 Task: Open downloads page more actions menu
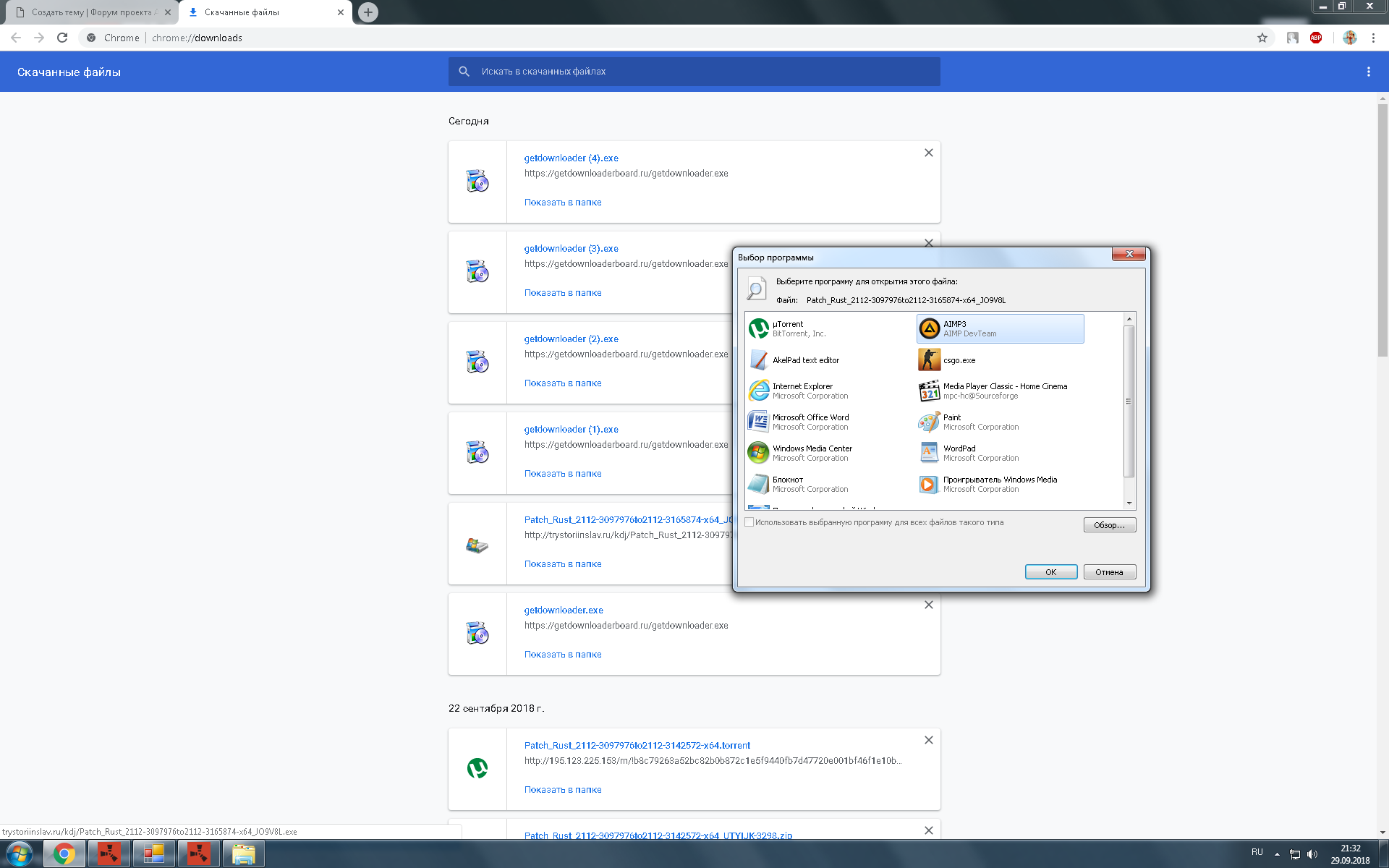[x=1368, y=72]
